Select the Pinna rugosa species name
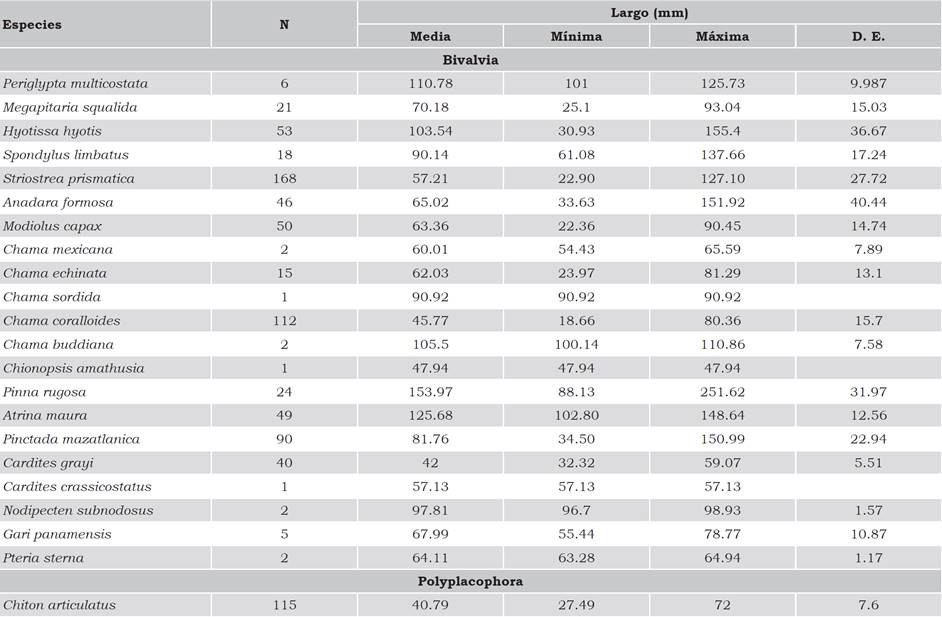This screenshot has height=617, width=942. (44, 391)
